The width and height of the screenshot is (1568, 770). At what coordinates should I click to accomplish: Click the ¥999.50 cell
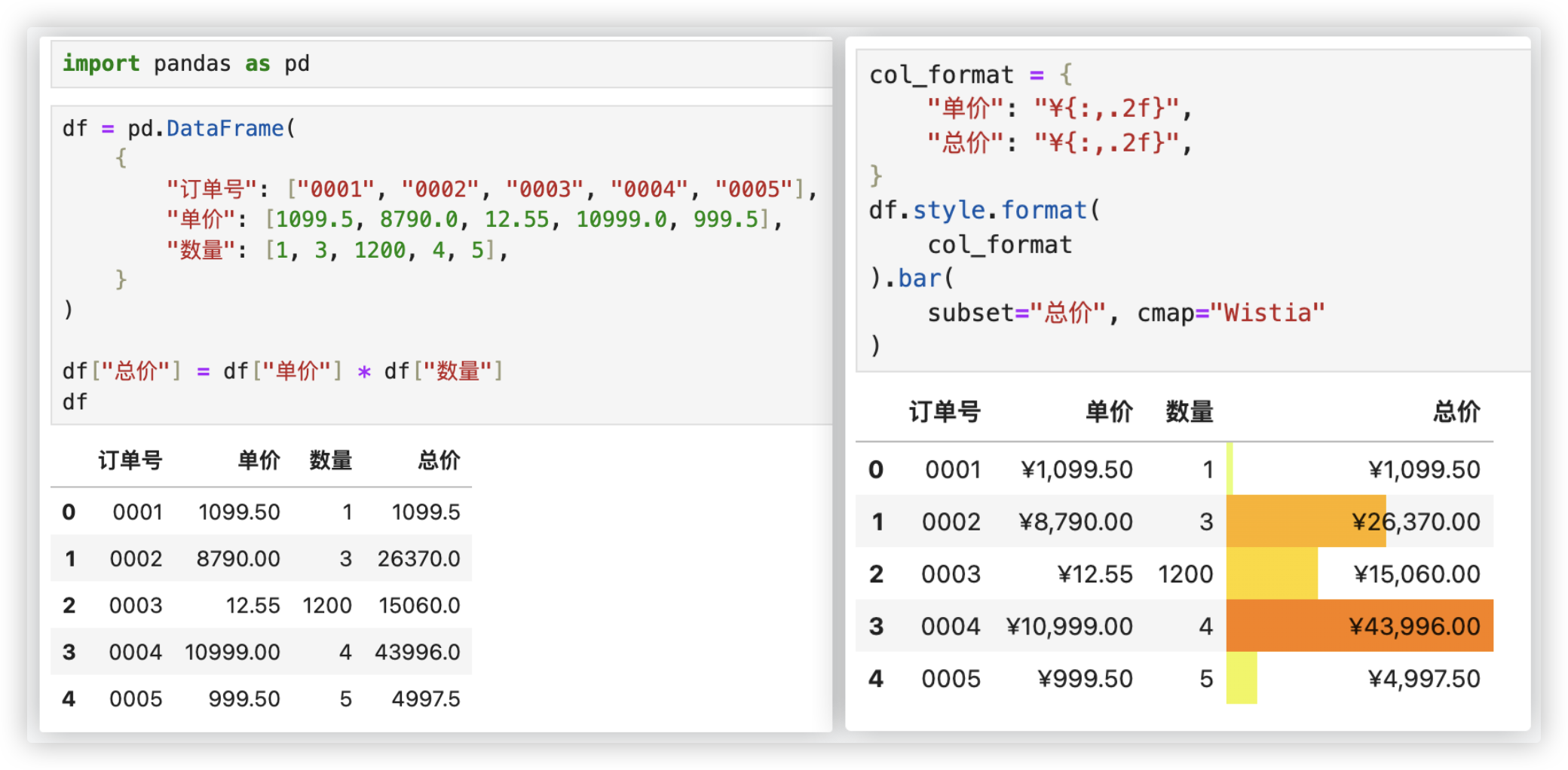coord(1085,679)
